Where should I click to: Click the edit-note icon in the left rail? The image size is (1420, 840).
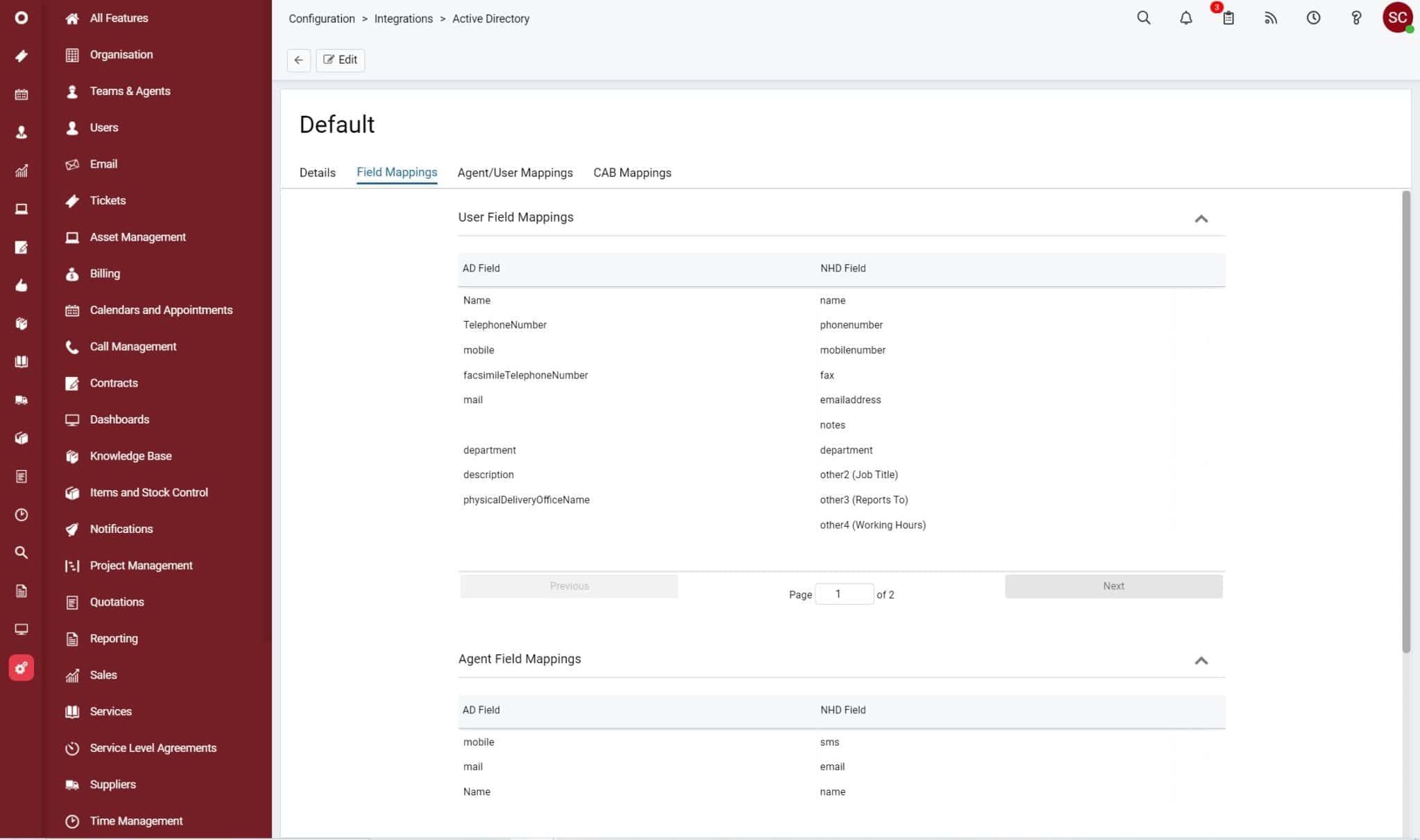(x=21, y=247)
